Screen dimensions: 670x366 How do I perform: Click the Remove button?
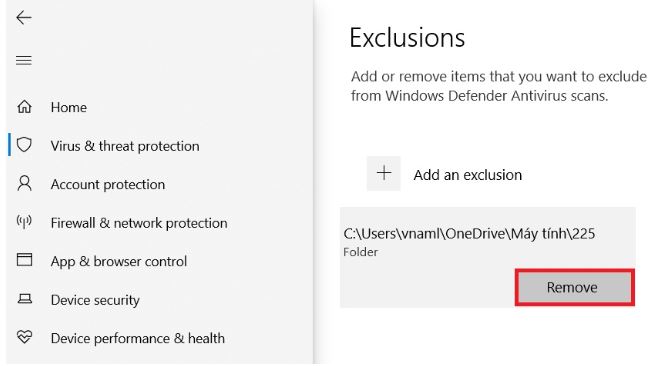click(574, 287)
